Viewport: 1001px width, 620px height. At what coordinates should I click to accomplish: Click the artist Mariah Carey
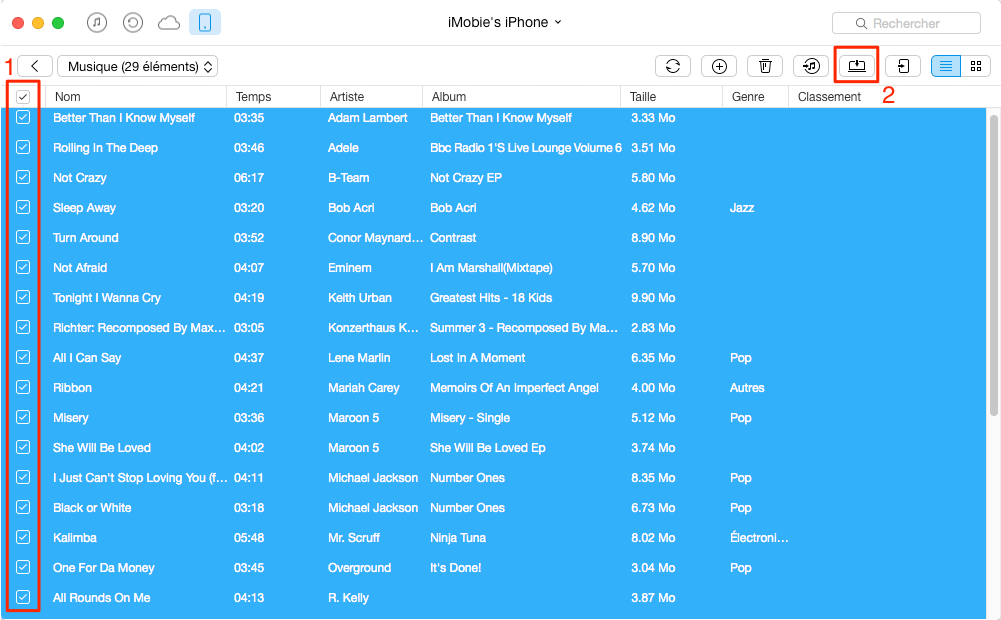tap(364, 388)
